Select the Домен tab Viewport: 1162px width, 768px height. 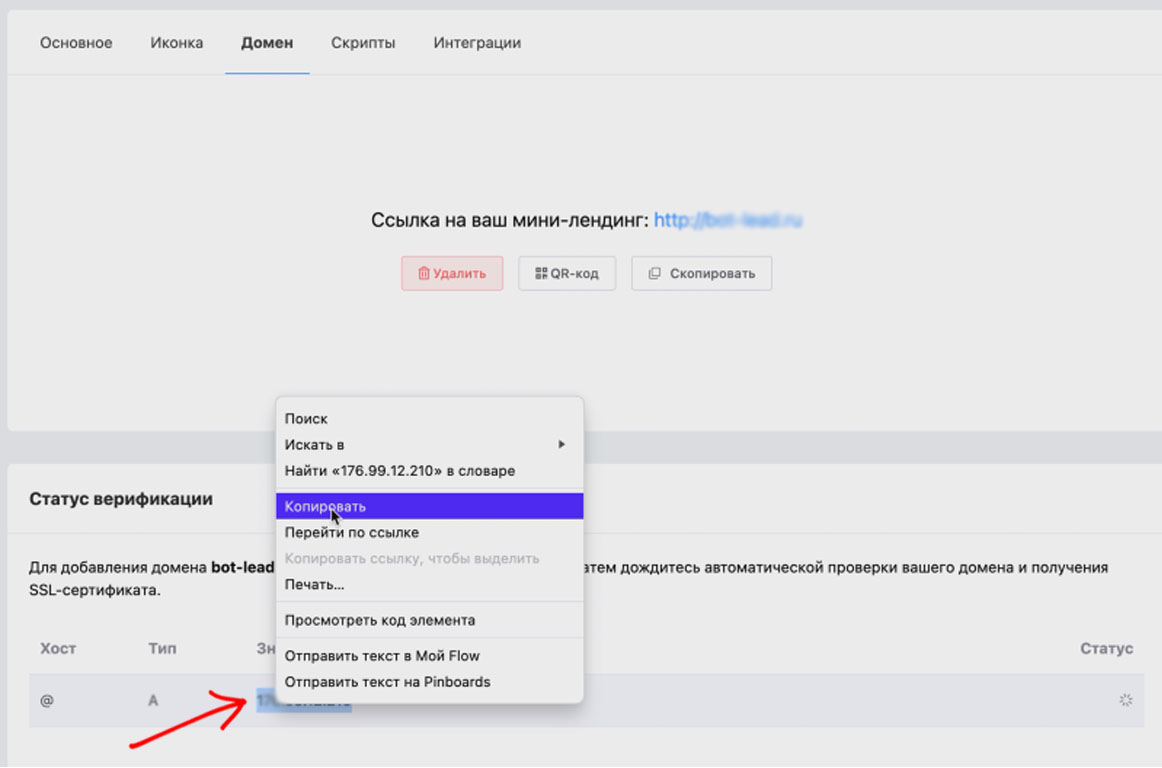coord(267,43)
